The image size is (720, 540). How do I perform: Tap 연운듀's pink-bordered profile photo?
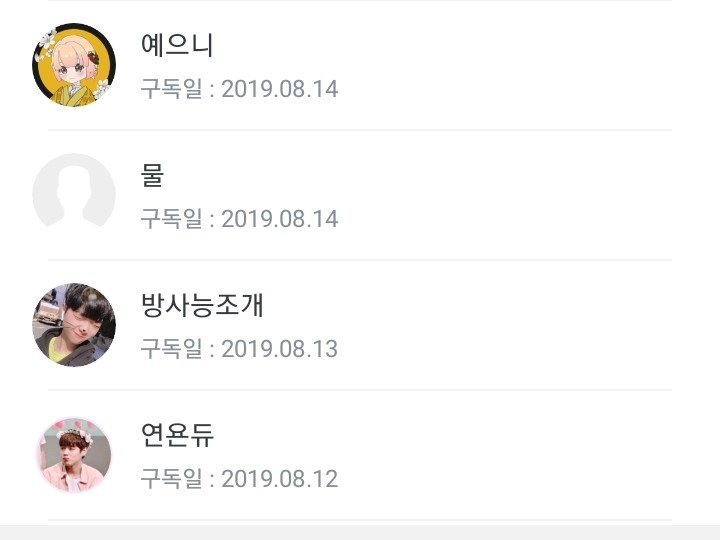(74, 455)
